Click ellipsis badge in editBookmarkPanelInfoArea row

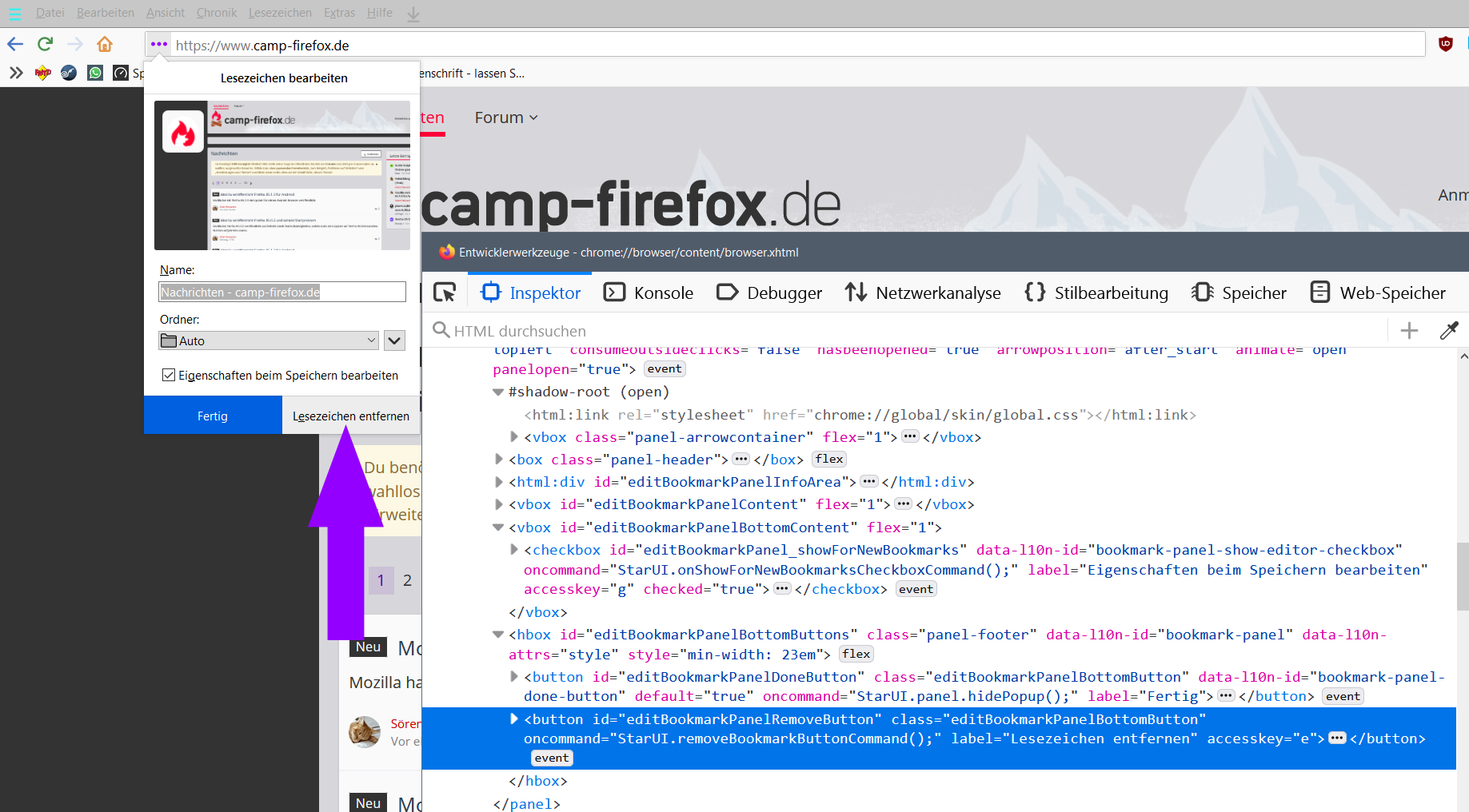pyautogui.click(x=869, y=481)
